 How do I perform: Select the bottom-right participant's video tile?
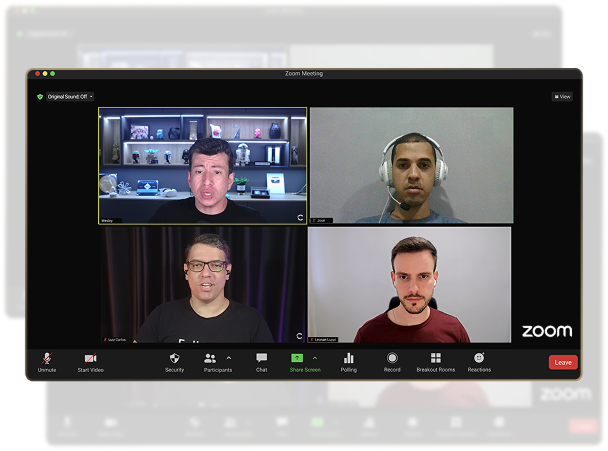click(409, 285)
